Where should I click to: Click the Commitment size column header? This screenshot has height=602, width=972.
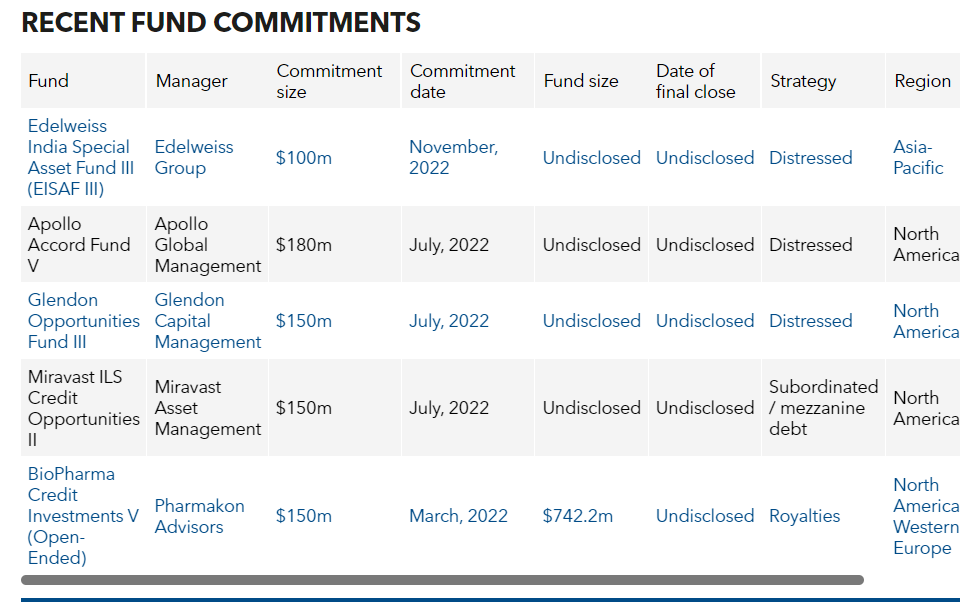pyautogui.click(x=330, y=80)
